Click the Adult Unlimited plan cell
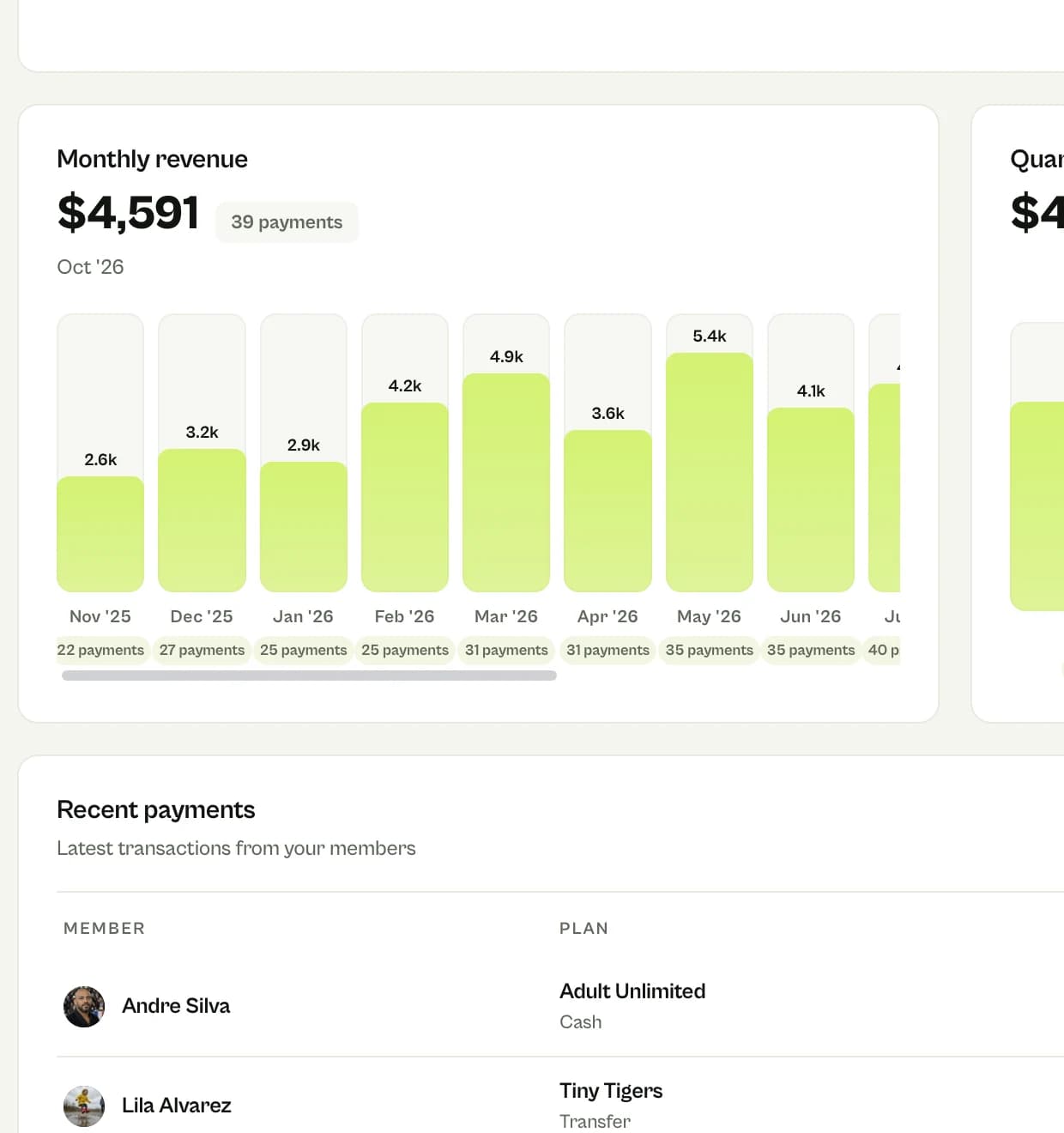This screenshot has width=1064, height=1133. [x=632, y=991]
